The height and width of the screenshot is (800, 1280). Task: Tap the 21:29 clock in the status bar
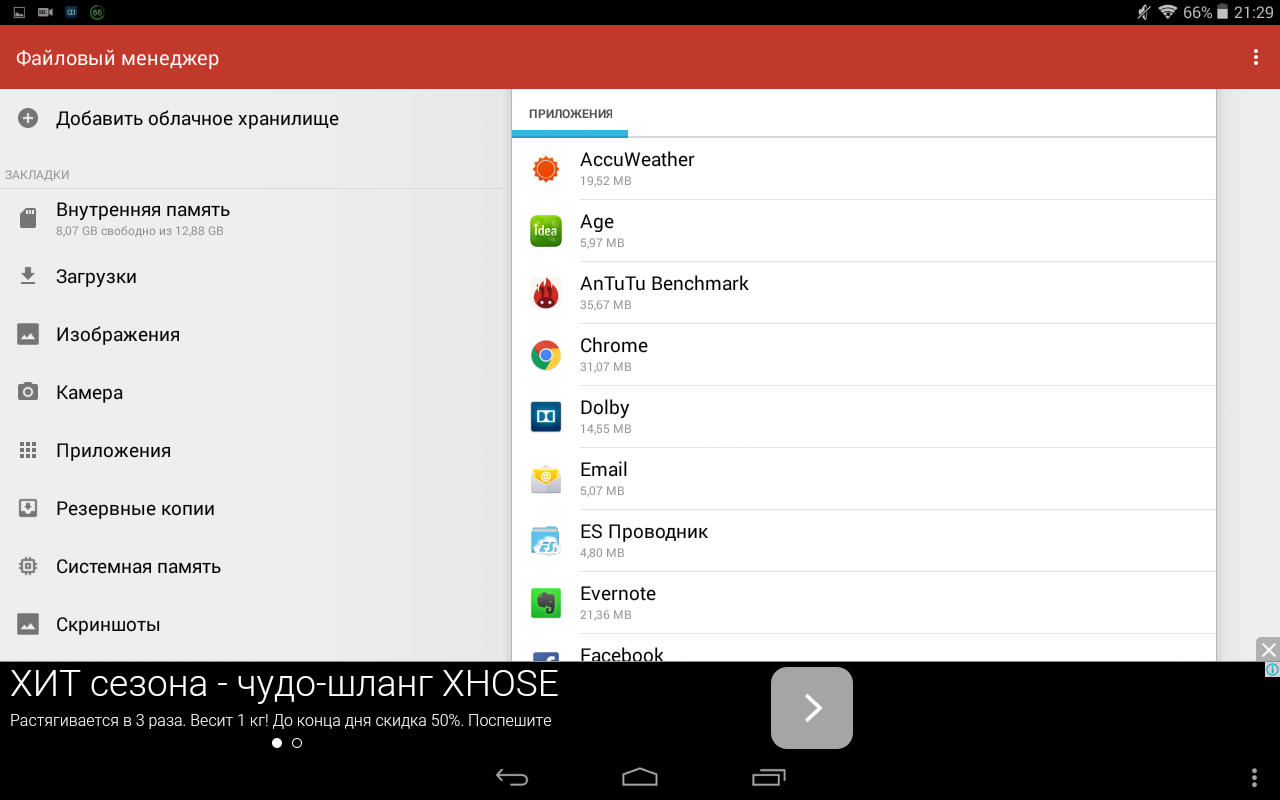pyautogui.click(x=1253, y=13)
